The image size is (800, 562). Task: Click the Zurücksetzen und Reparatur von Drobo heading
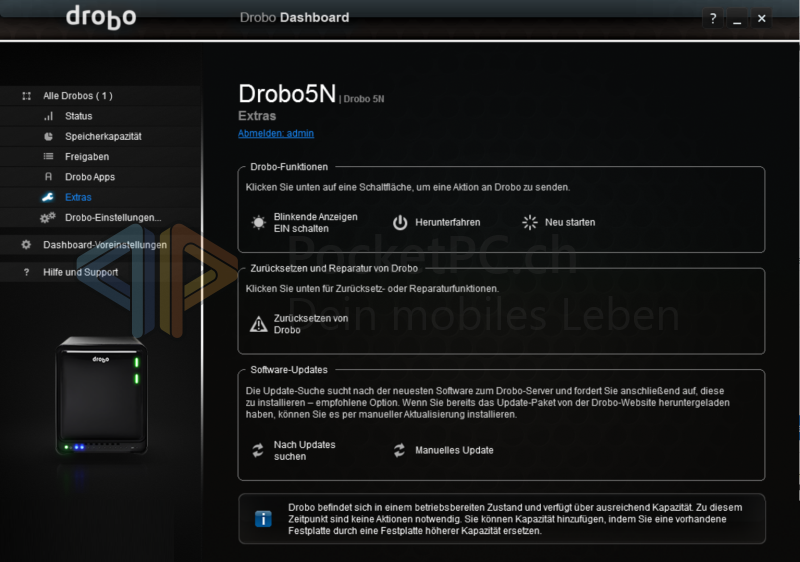coord(334,268)
